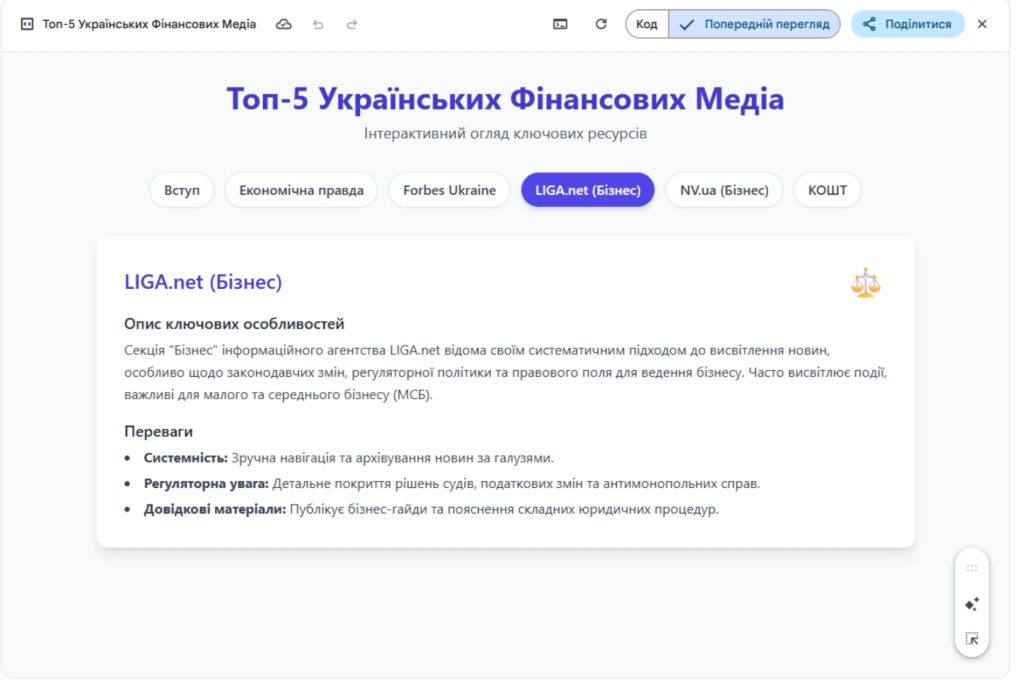Close the preview with the X

pos(981,23)
